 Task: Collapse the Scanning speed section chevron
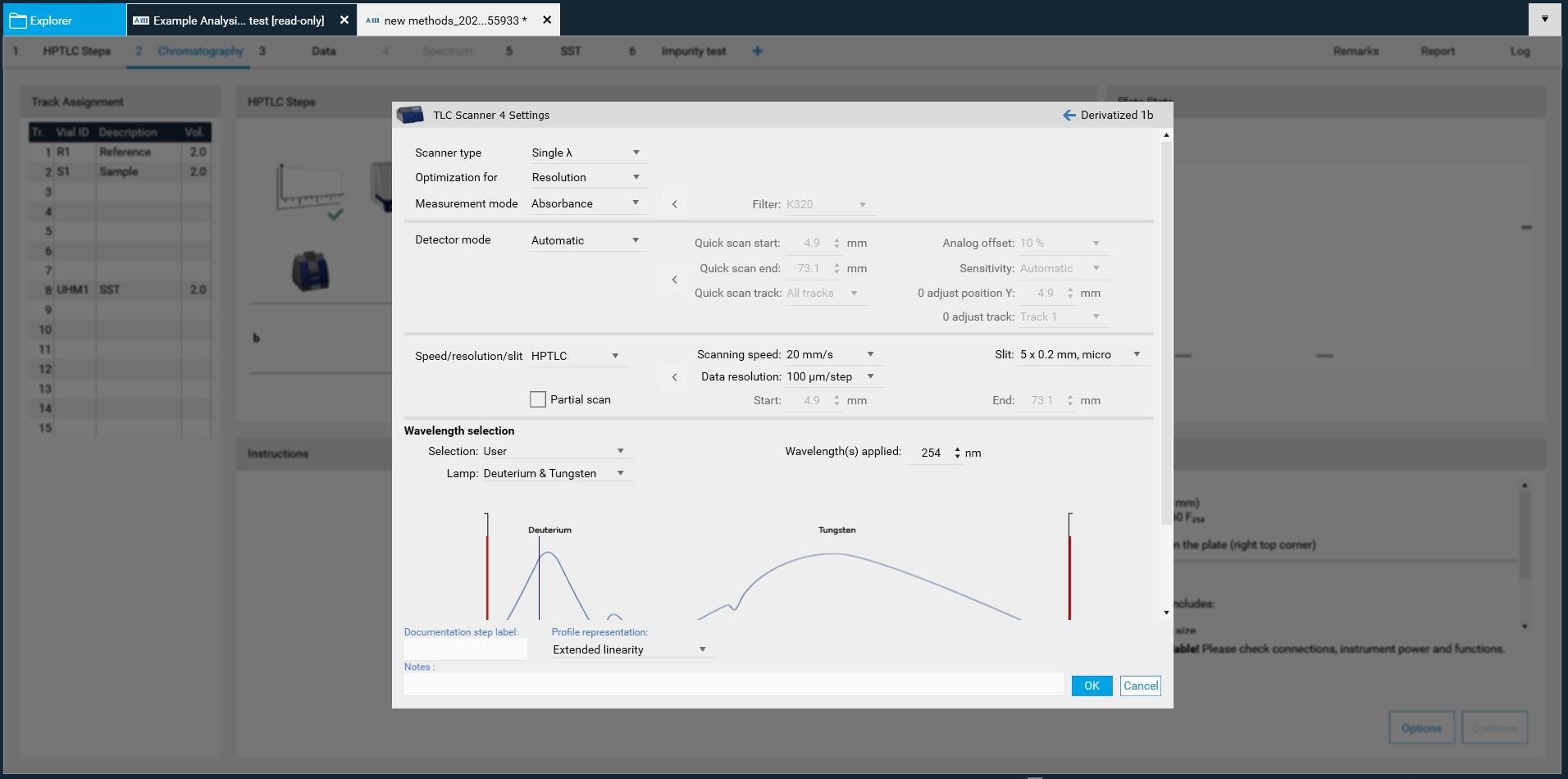[x=674, y=377]
